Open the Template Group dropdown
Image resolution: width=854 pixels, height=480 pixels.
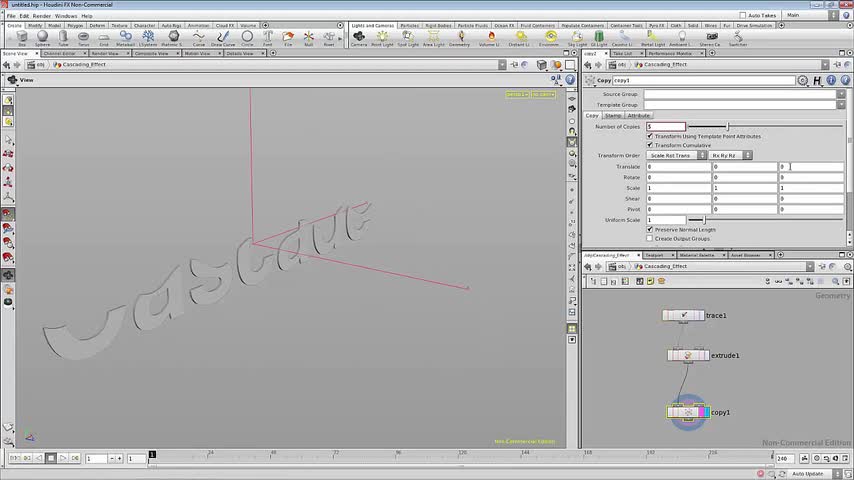[x=841, y=105]
